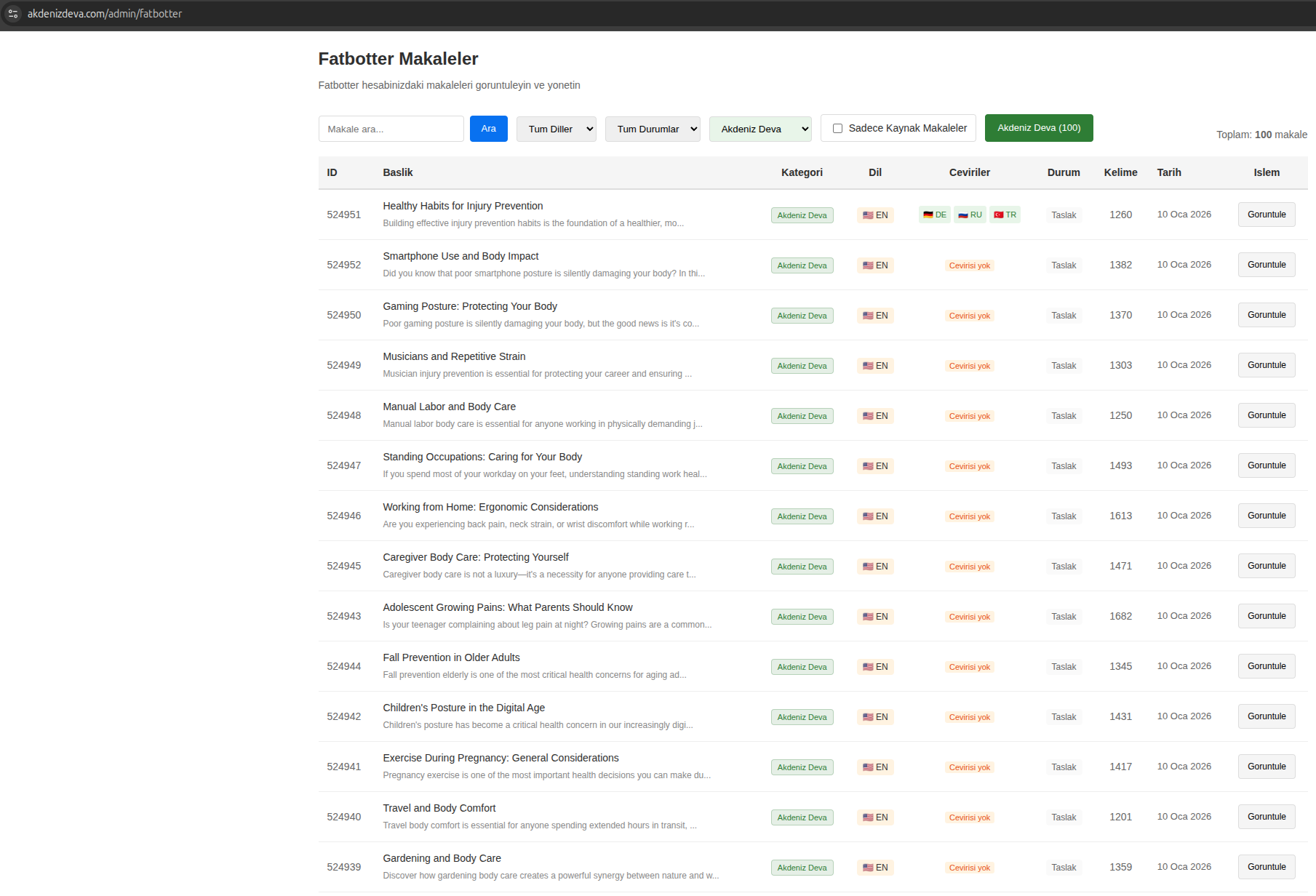Click Goruntule in Standing Occupations row
Screen dimensions: 1316x896
click(x=1267, y=465)
